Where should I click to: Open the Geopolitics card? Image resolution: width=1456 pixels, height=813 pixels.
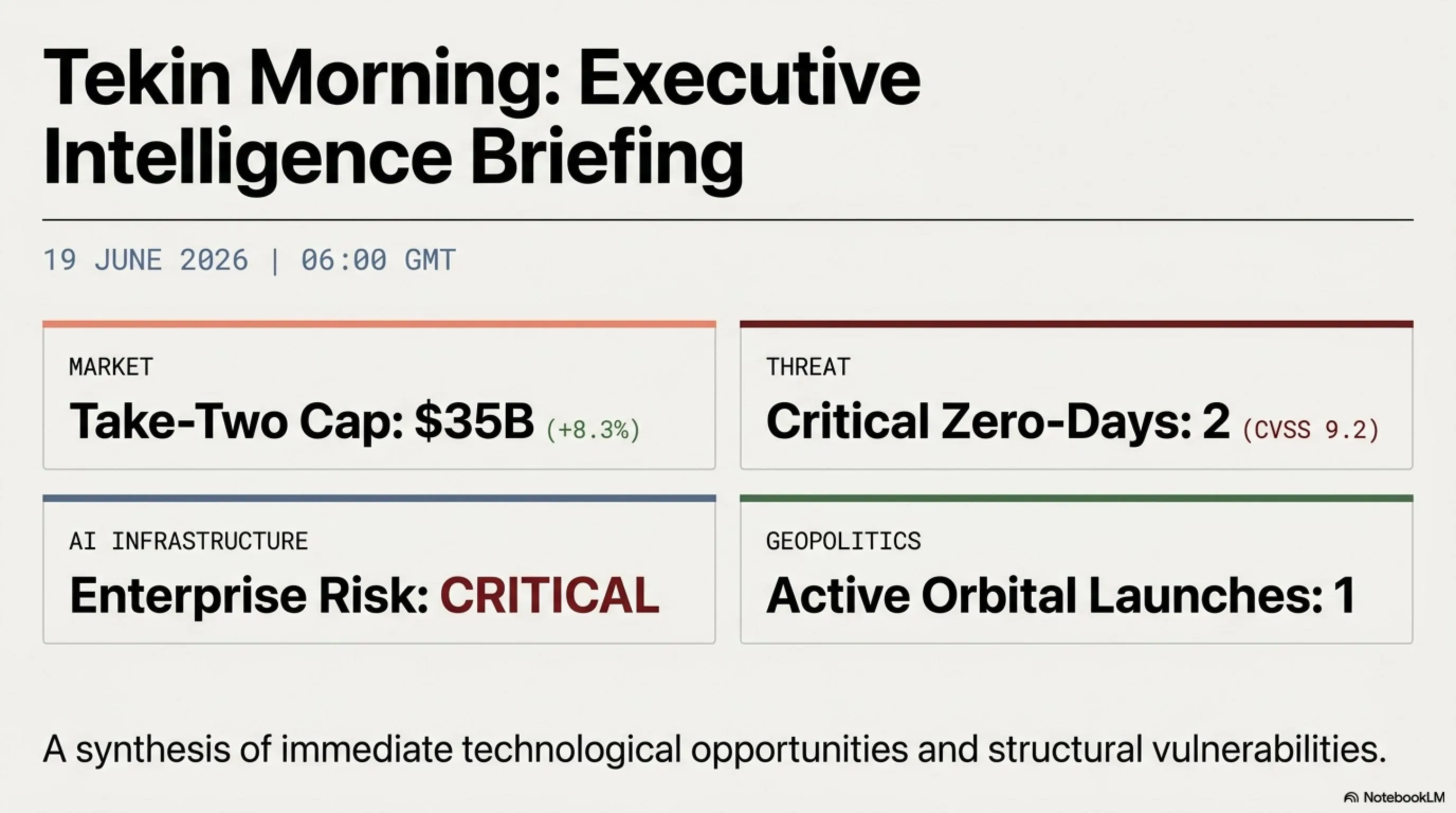point(1076,570)
